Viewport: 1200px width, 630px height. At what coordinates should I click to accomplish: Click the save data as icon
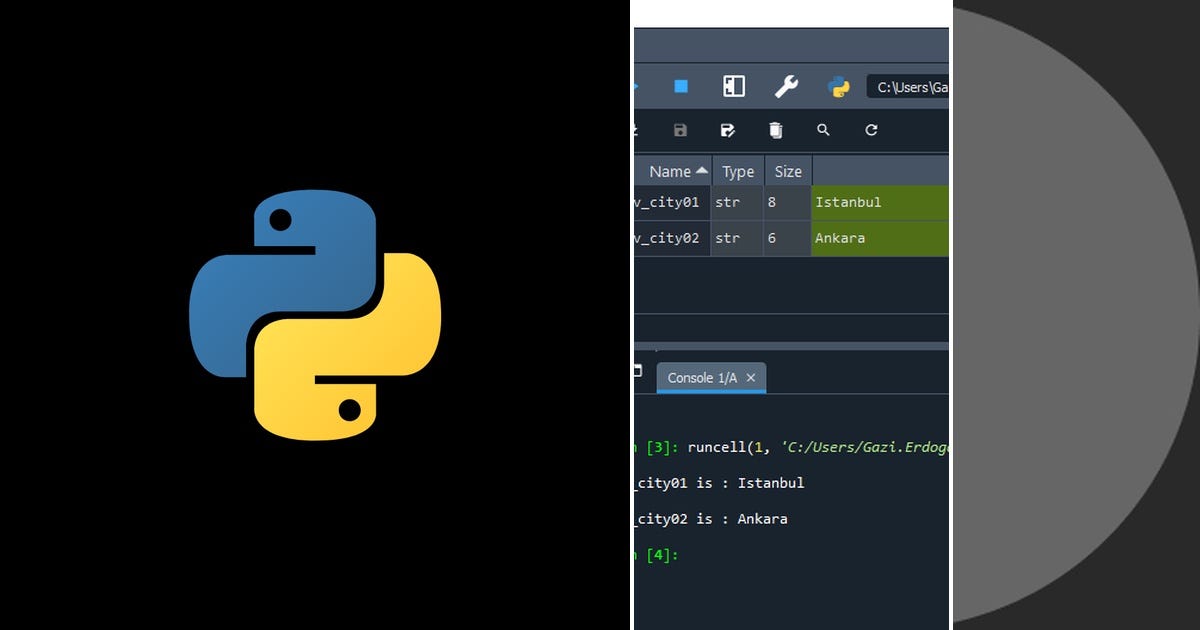[x=728, y=130]
